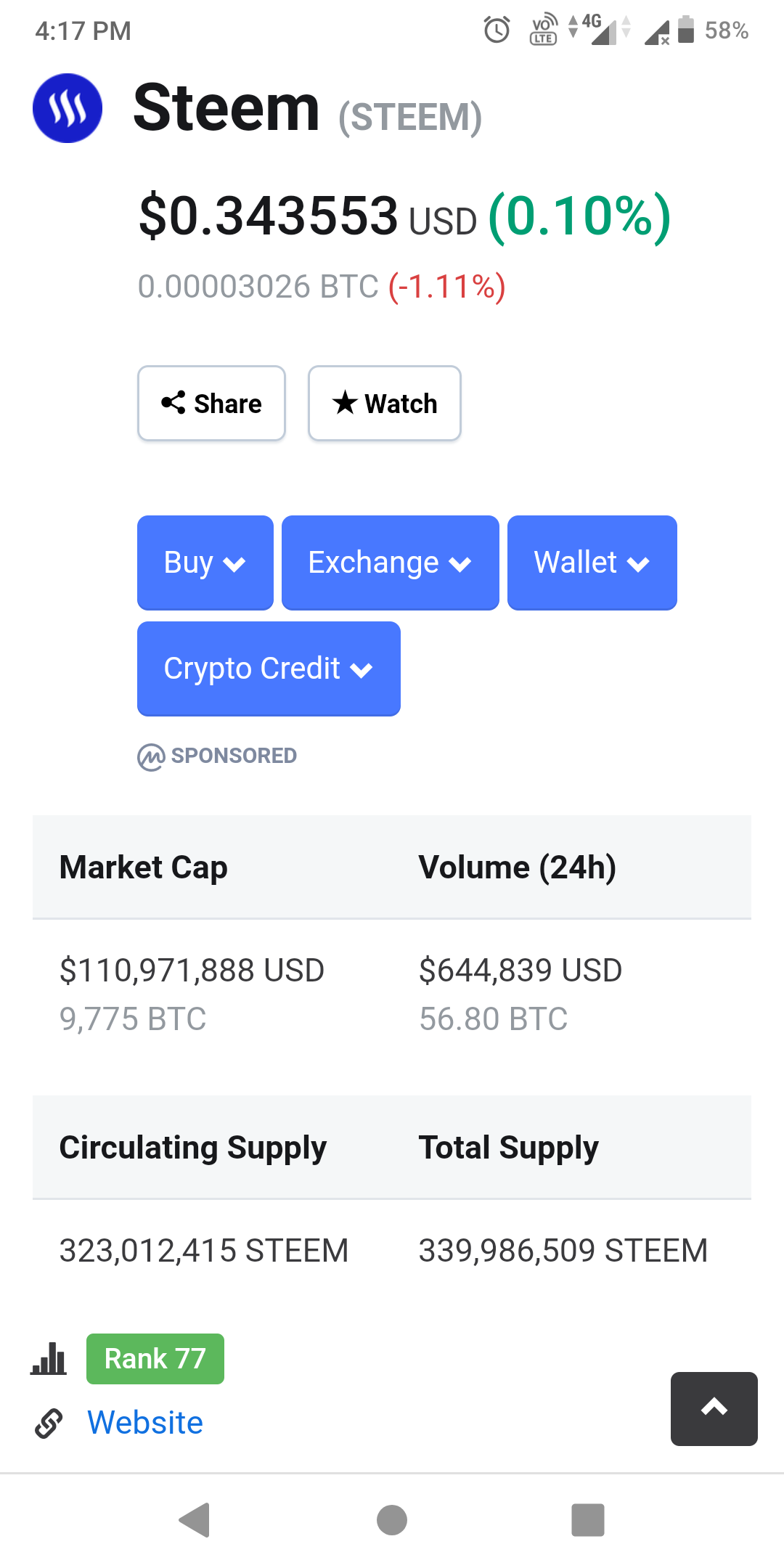
Task: Expand the Buy dropdown
Action: (x=205, y=563)
